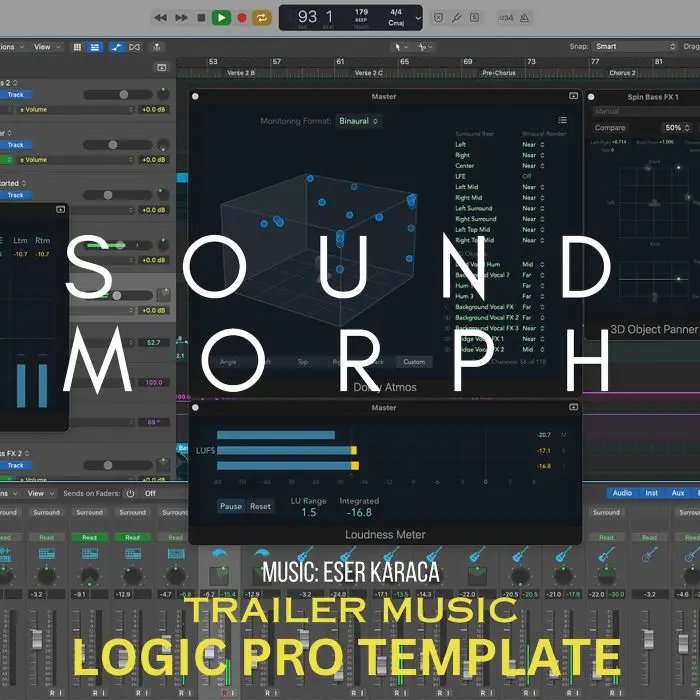The height and width of the screenshot is (700, 700).
Task: Open the tracks area View menu
Action: pyautogui.click(x=46, y=47)
